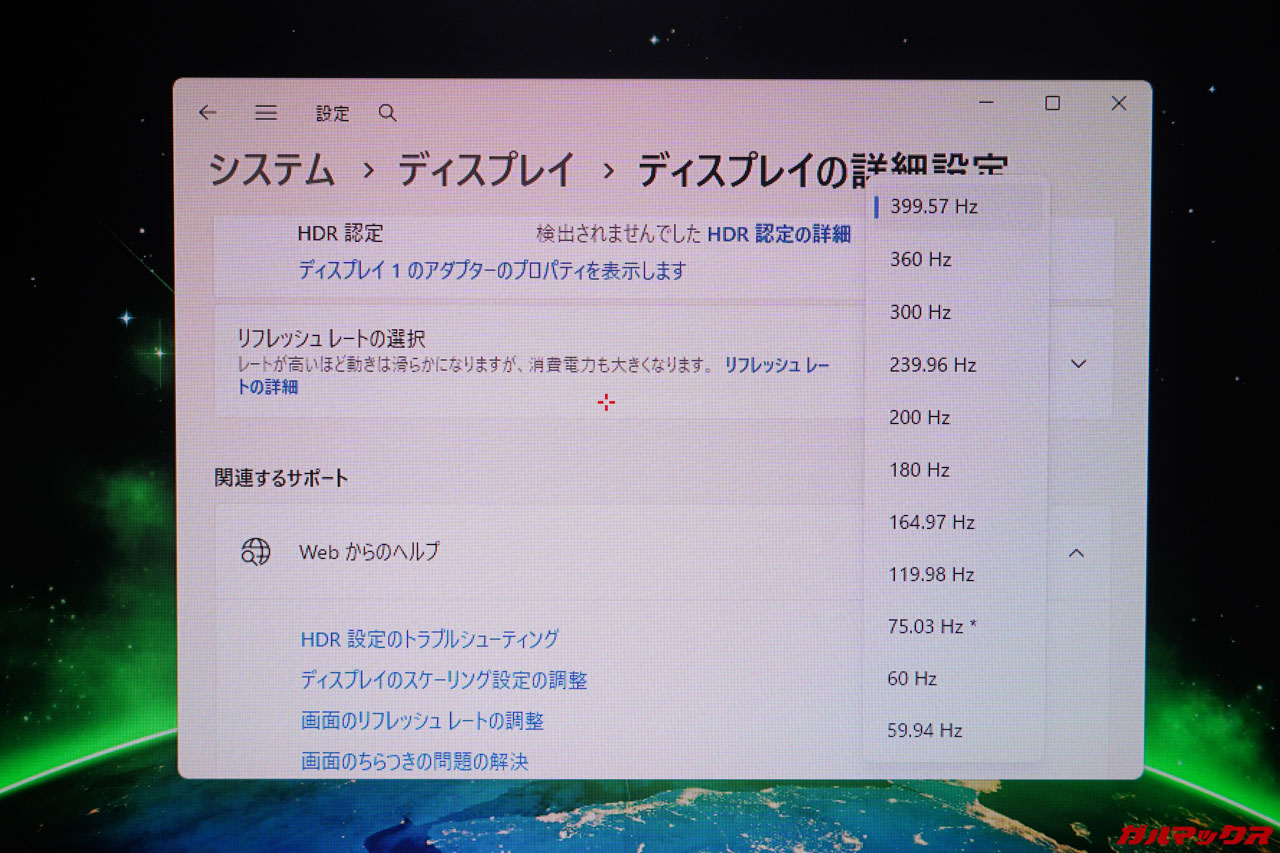Close the Settings window

pos(1119,103)
